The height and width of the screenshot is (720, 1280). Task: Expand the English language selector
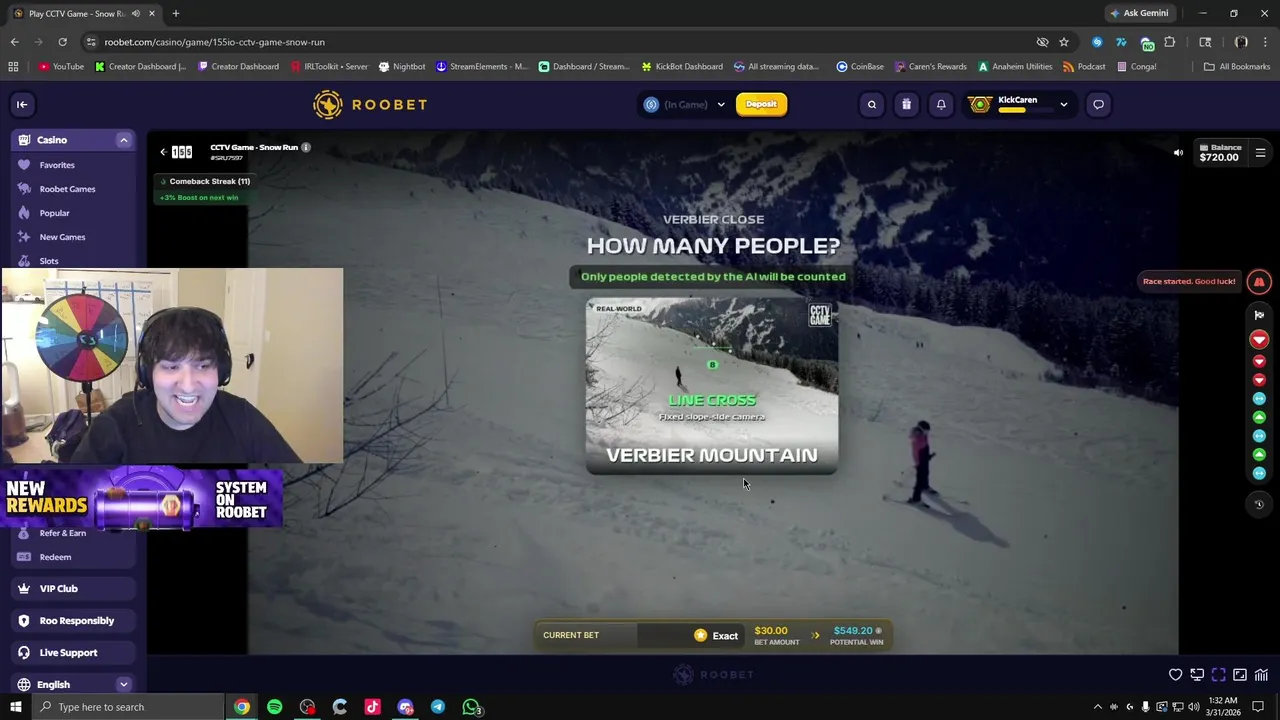[123, 685]
